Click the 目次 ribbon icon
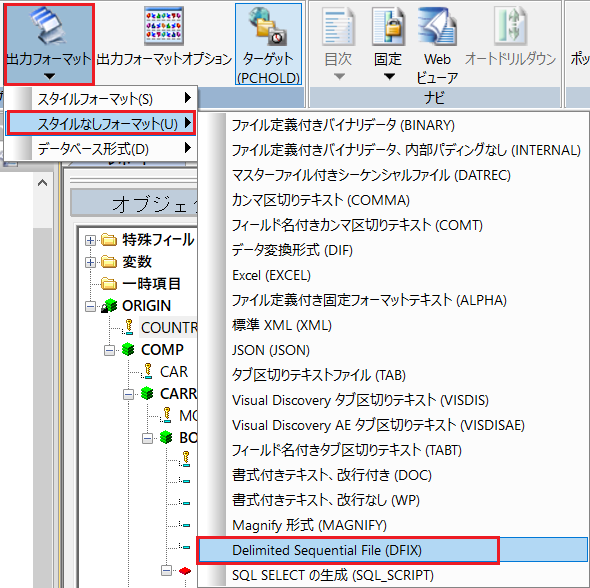This screenshot has height=588, width=590. point(338,26)
